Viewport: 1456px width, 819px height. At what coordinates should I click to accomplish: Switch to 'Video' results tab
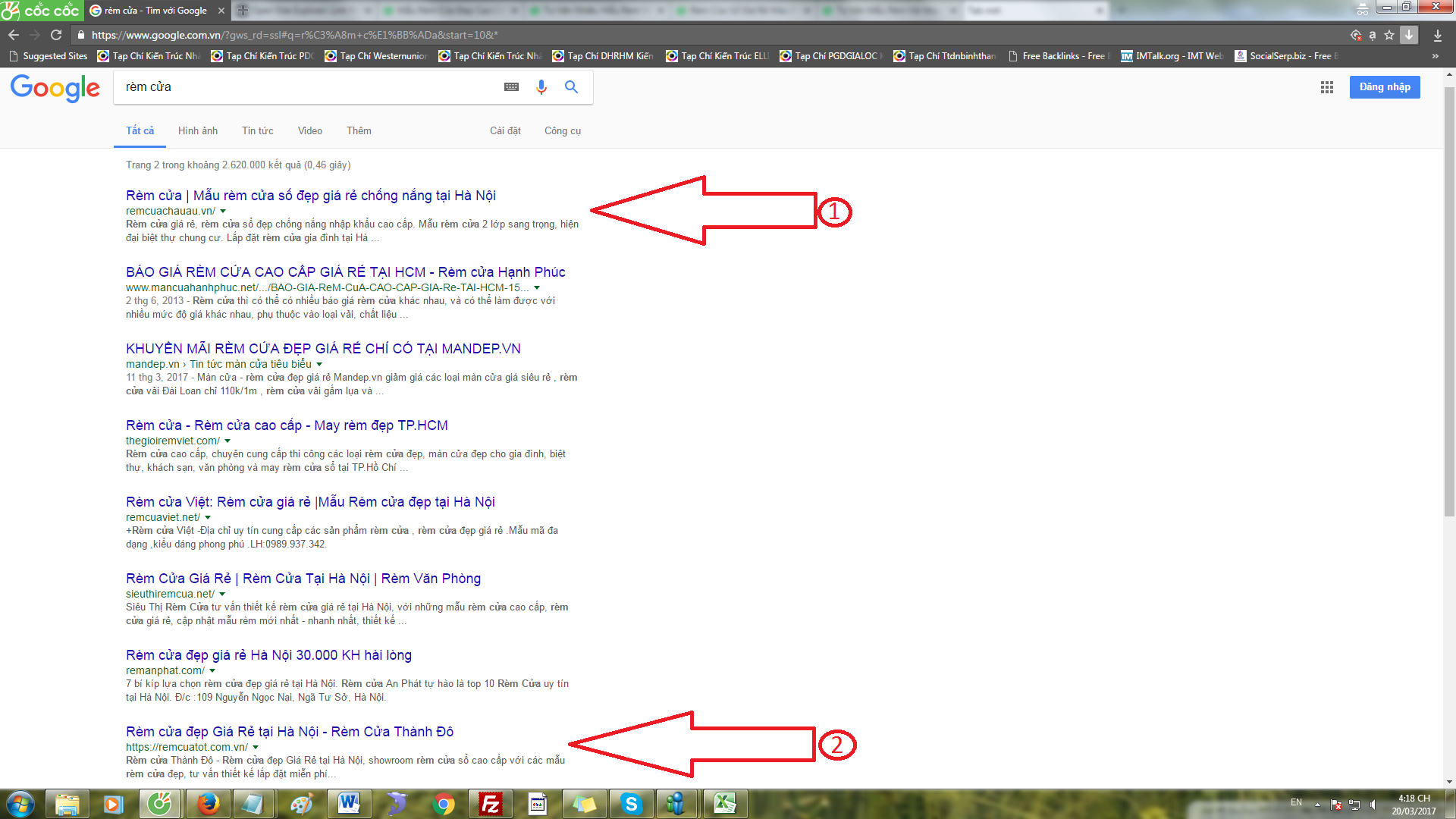tap(310, 130)
